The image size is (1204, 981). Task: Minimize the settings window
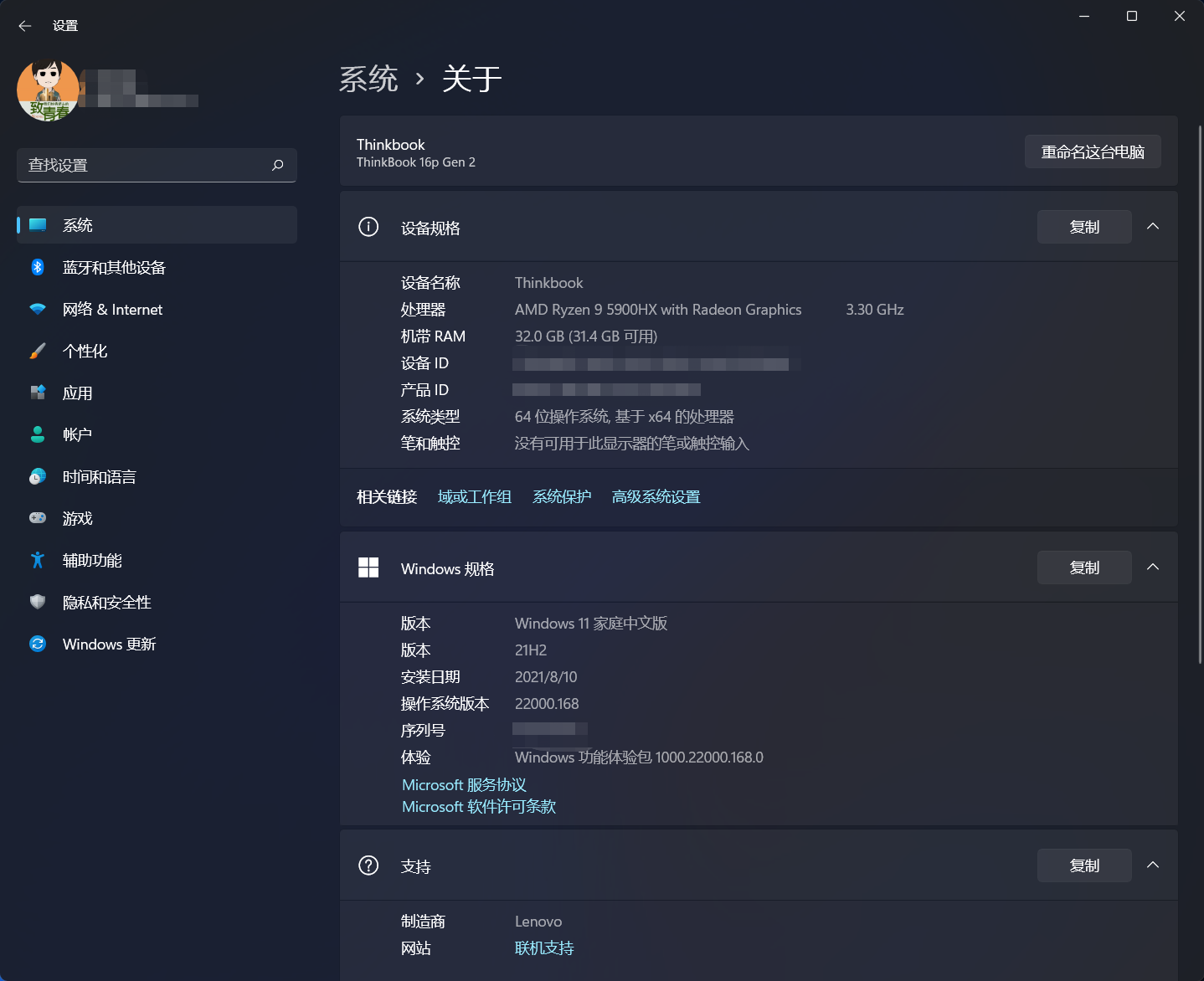[1084, 16]
